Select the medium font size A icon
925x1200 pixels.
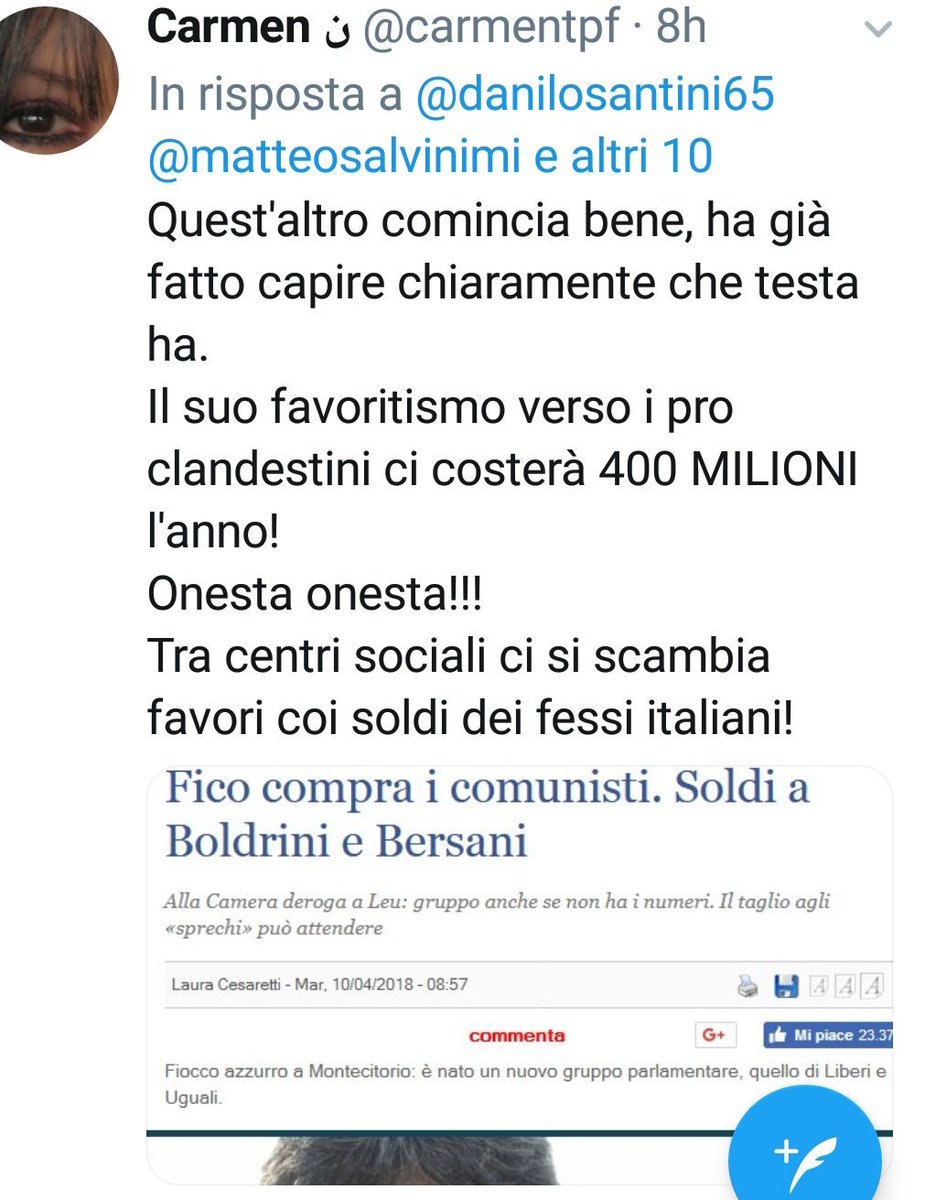click(x=845, y=987)
